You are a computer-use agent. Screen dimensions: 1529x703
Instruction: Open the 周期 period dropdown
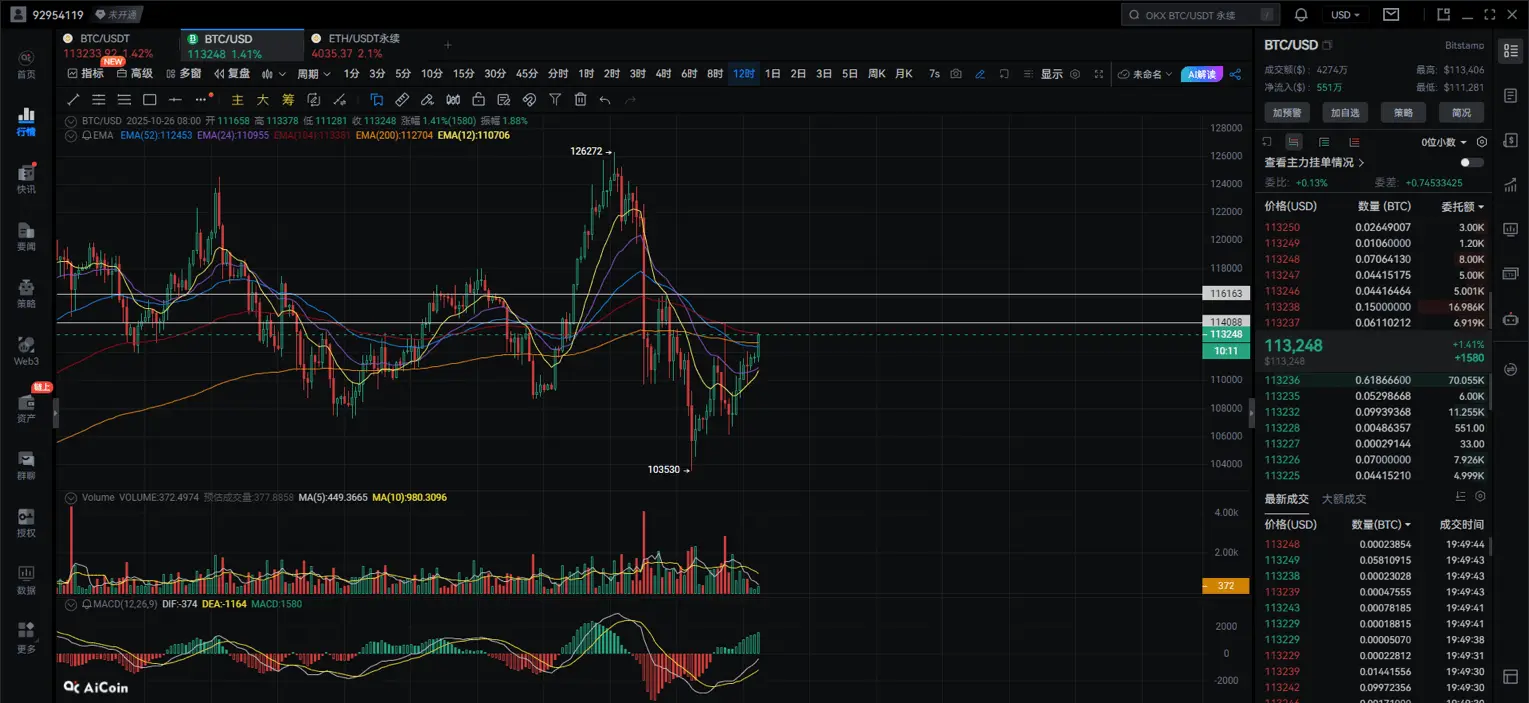pyautogui.click(x=313, y=74)
